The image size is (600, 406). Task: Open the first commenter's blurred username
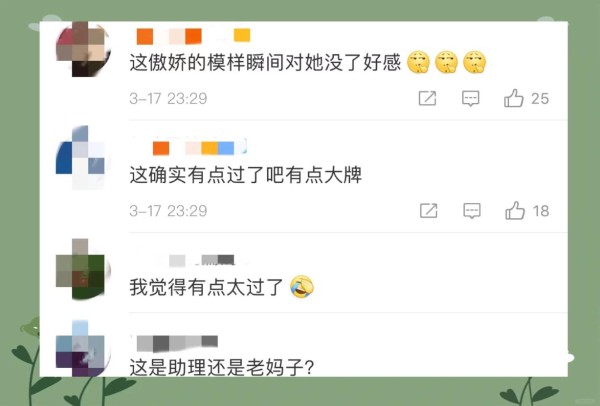[193, 36]
